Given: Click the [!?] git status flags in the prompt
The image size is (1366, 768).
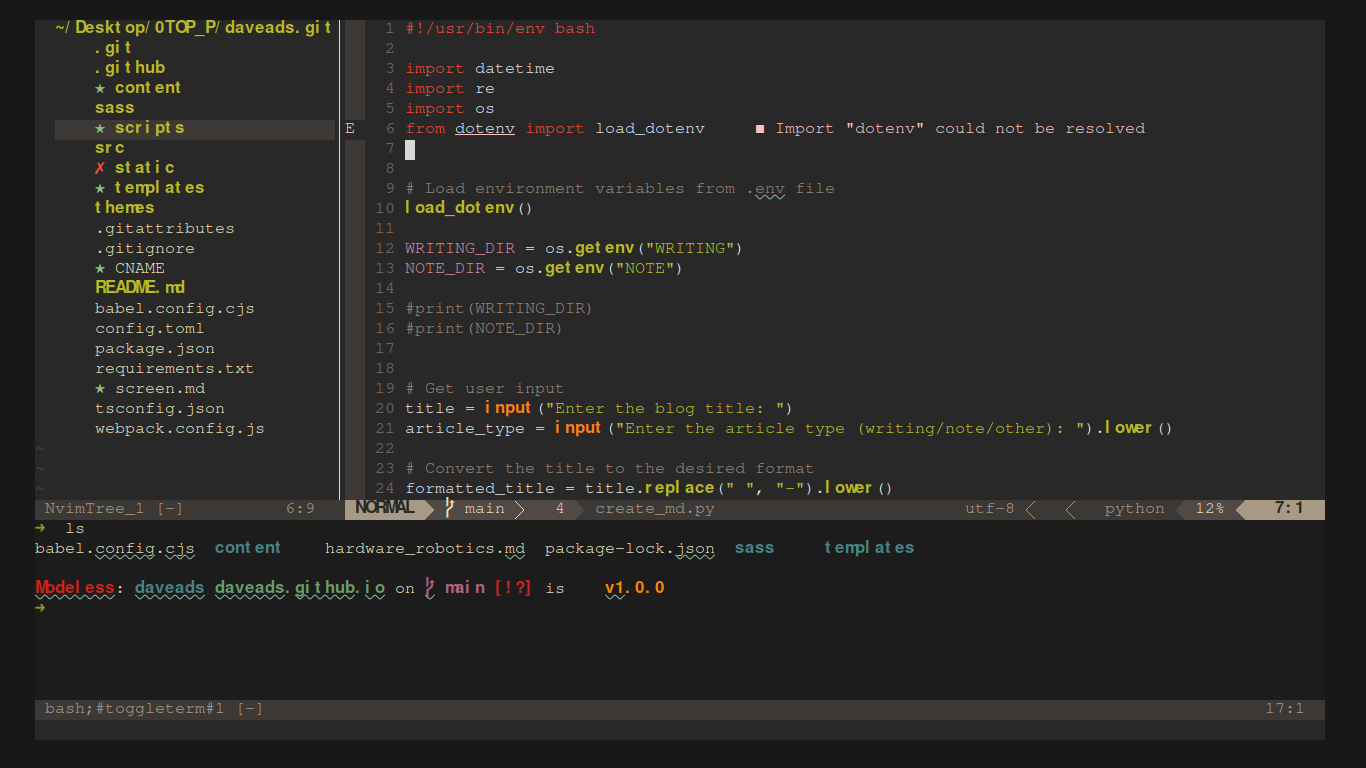Looking at the screenshot, I should [513, 588].
